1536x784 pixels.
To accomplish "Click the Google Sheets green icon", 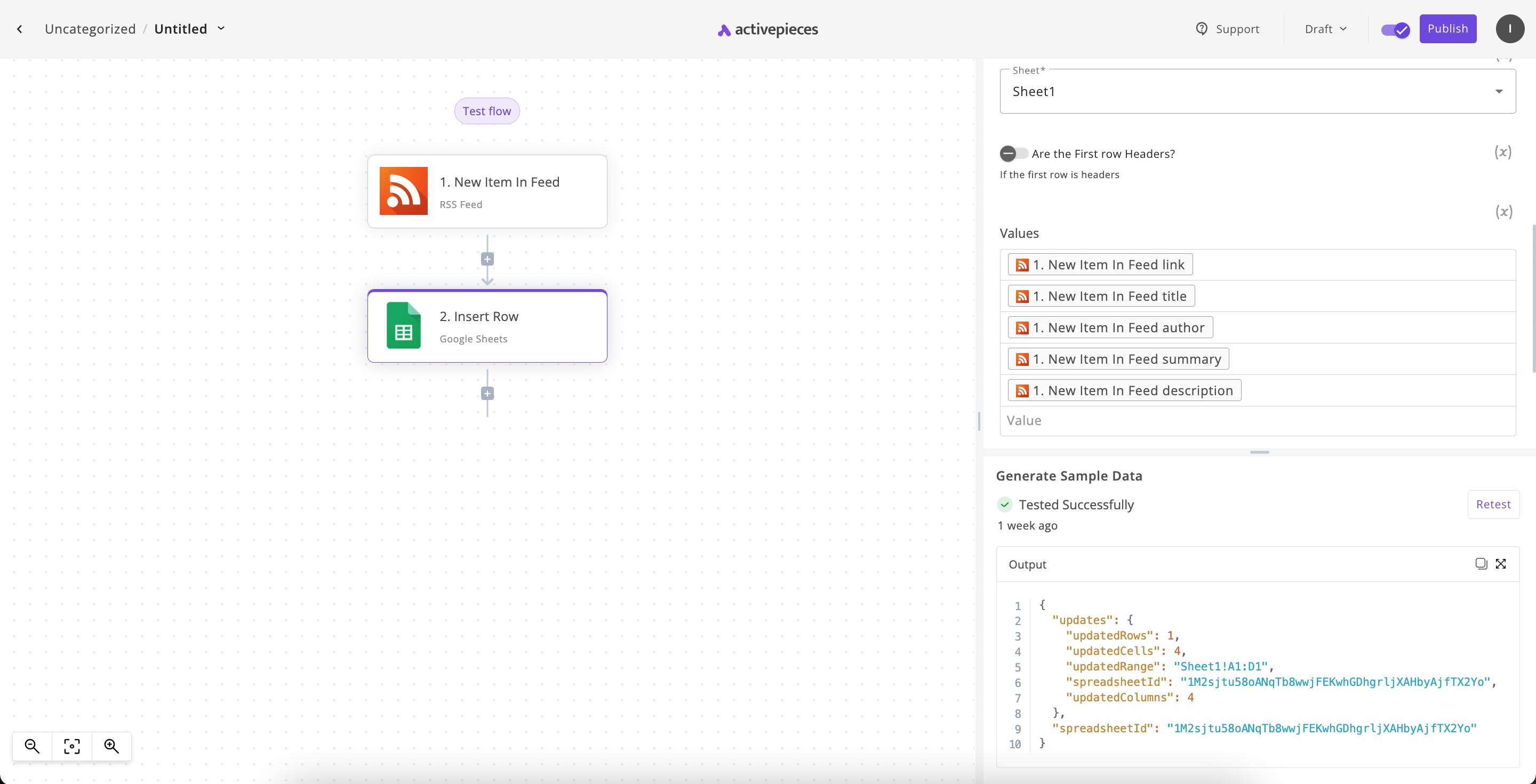I will pos(404,325).
